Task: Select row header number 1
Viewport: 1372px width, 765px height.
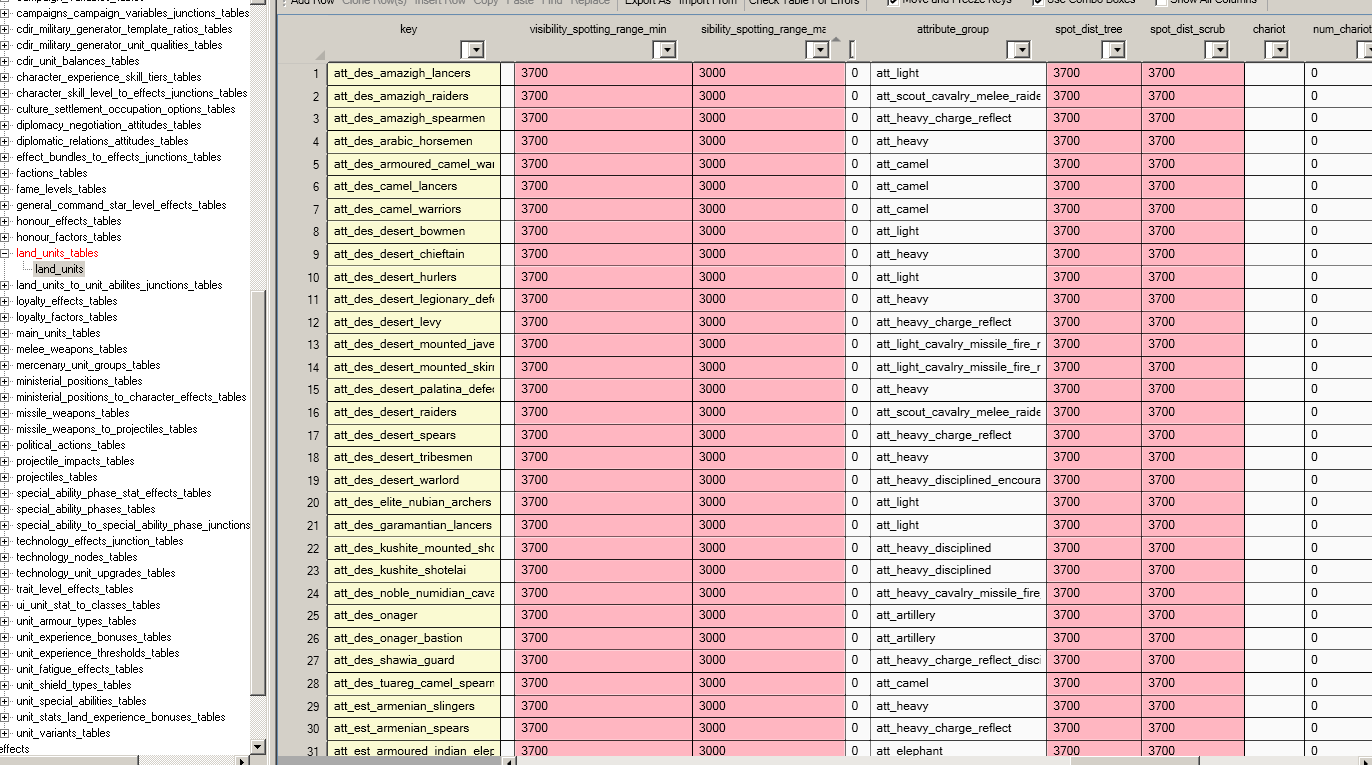Action: 302,73
